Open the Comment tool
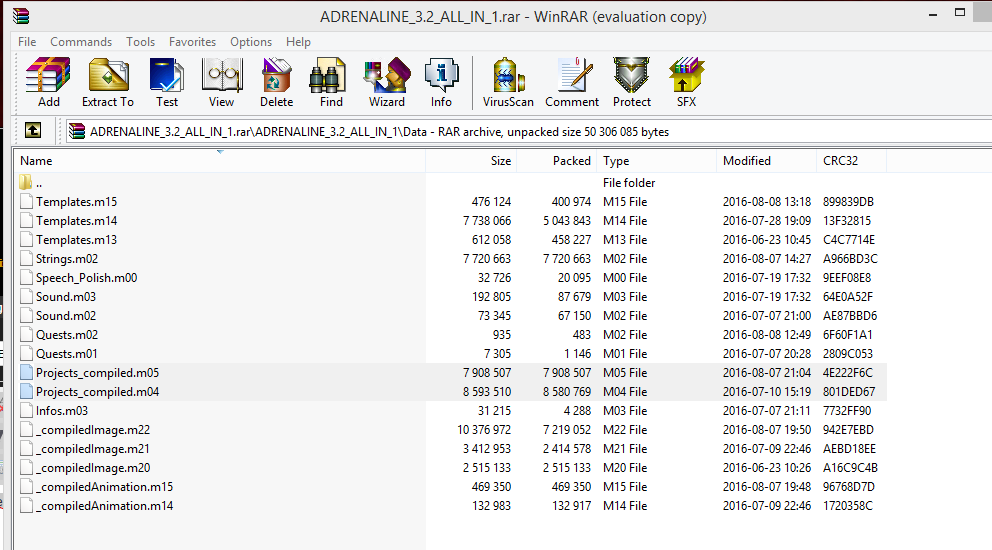The height and width of the screenshot is (550, 992). [572, 82]
